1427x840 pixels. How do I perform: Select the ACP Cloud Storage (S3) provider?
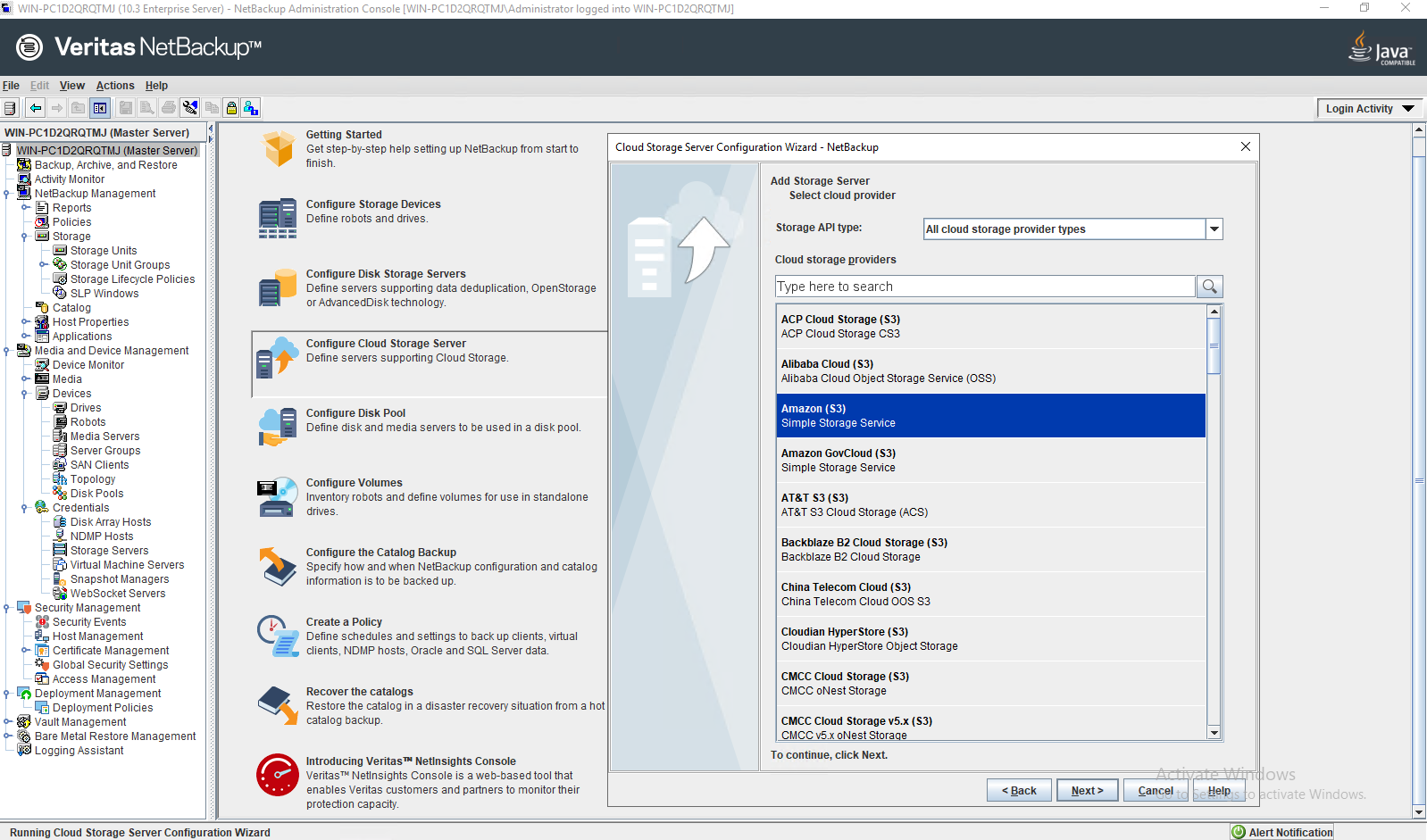click(x=991, y=327)
